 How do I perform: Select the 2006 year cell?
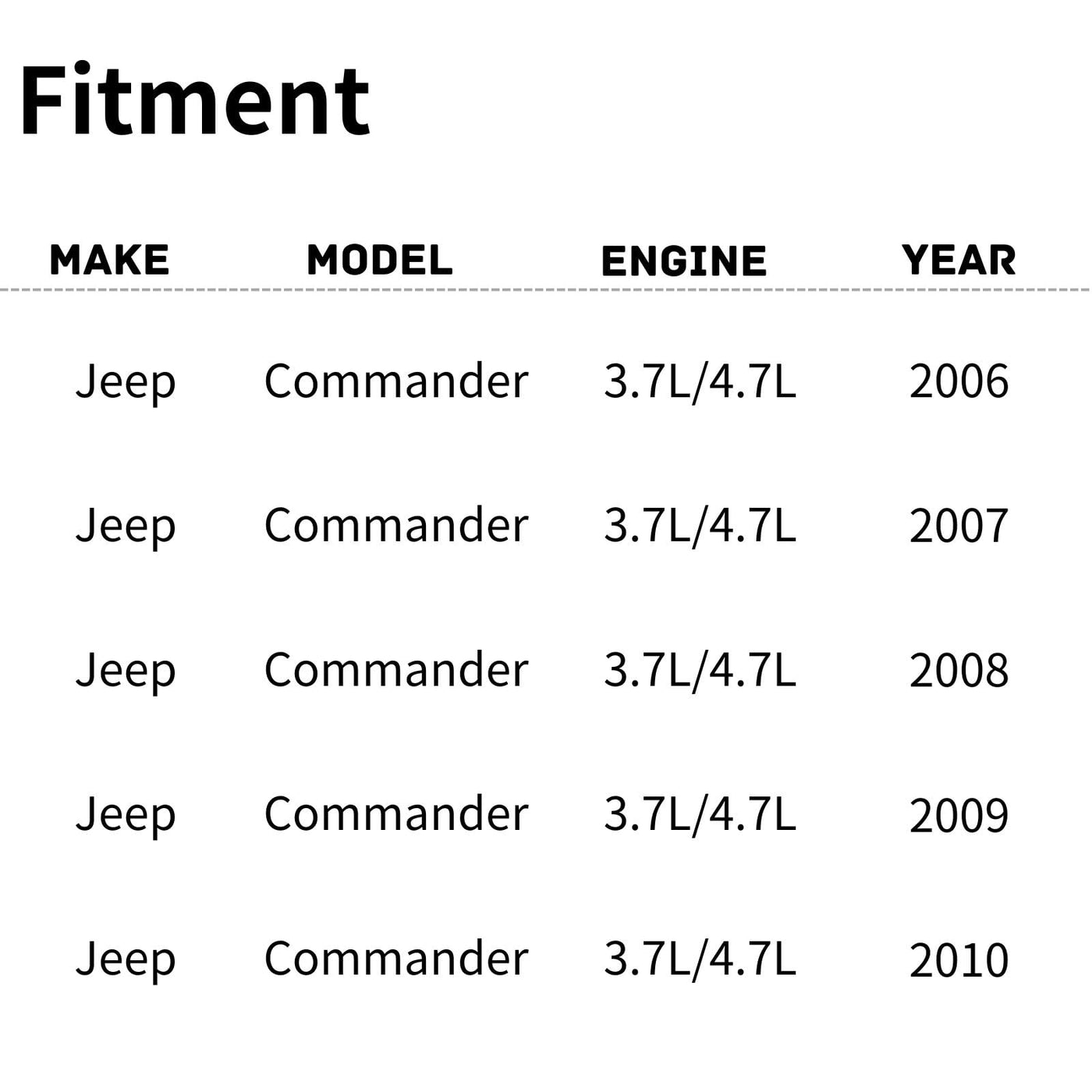pyautogui.click(x=959, y=382)
